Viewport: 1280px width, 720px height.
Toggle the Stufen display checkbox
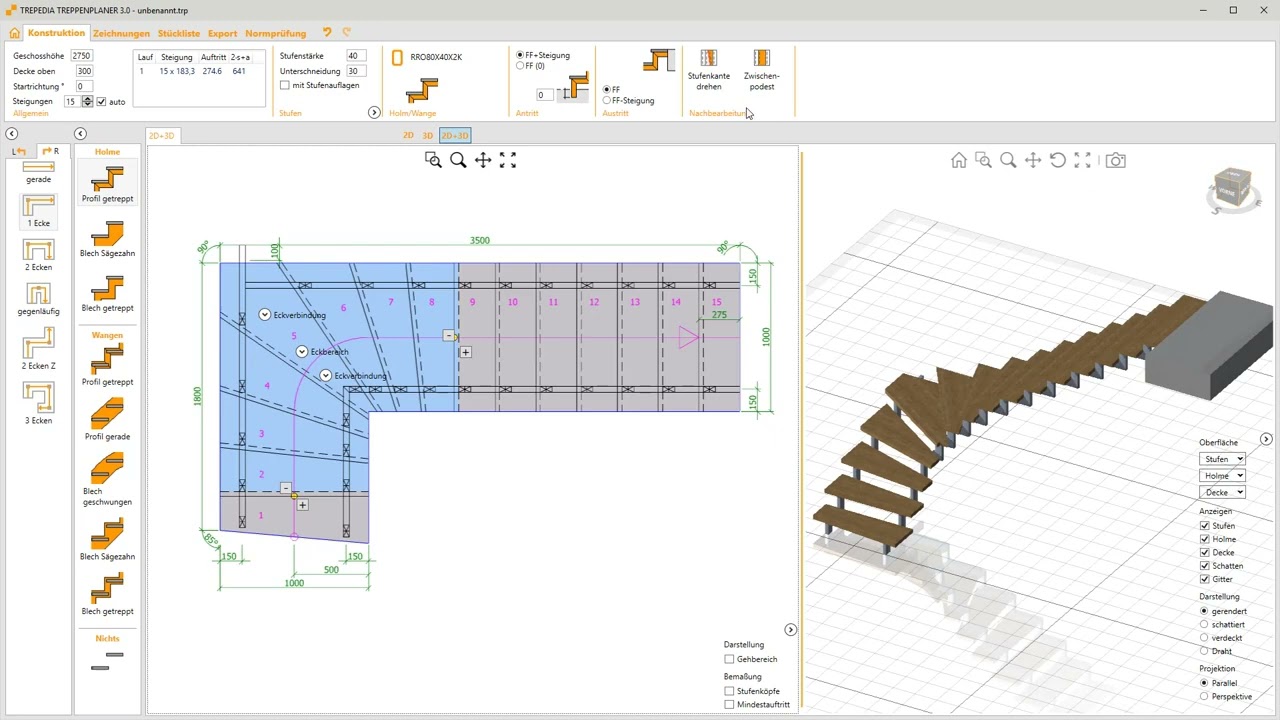1205,526
